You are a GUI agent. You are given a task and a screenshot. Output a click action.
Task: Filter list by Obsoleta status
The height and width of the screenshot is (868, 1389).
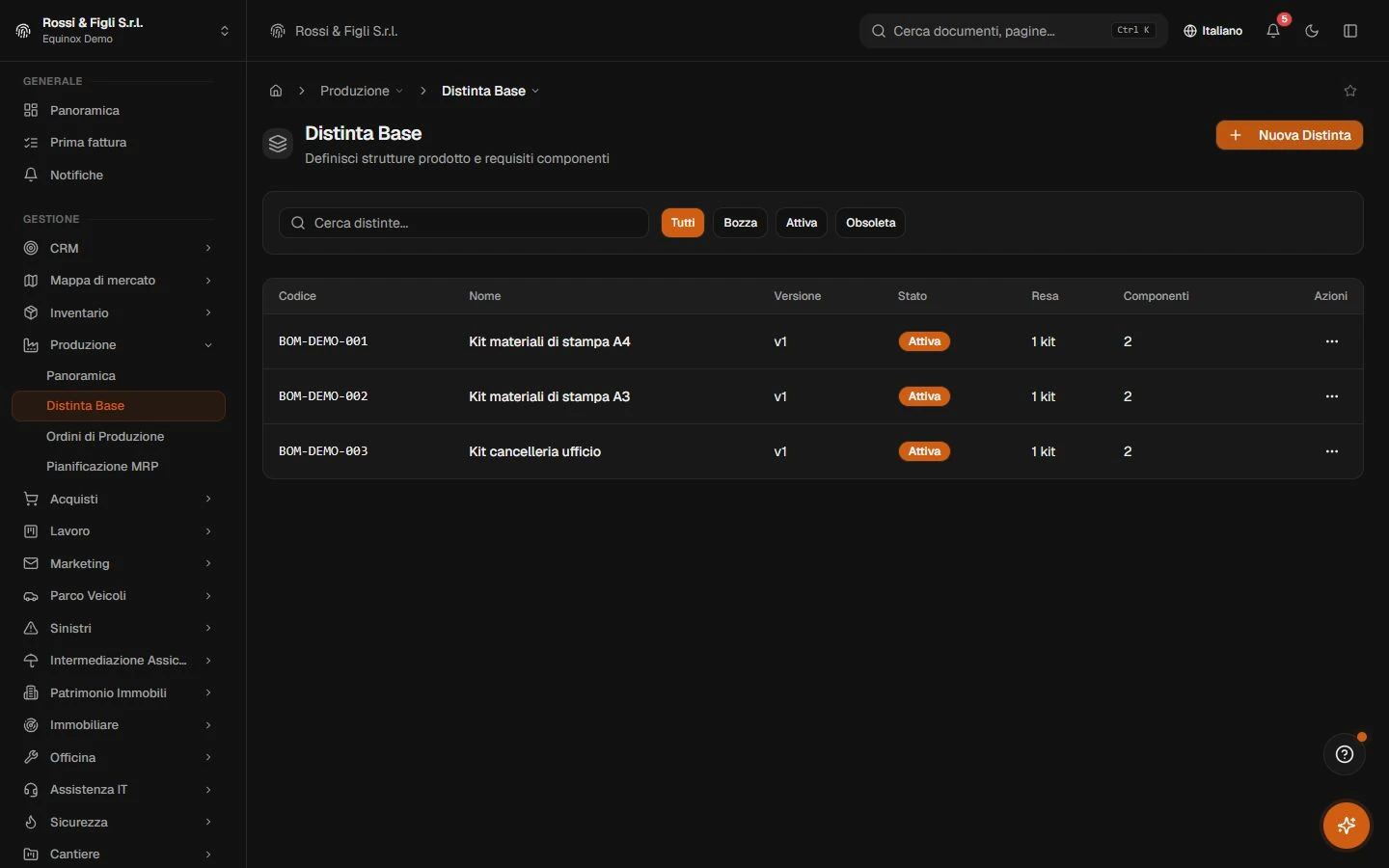871,223
